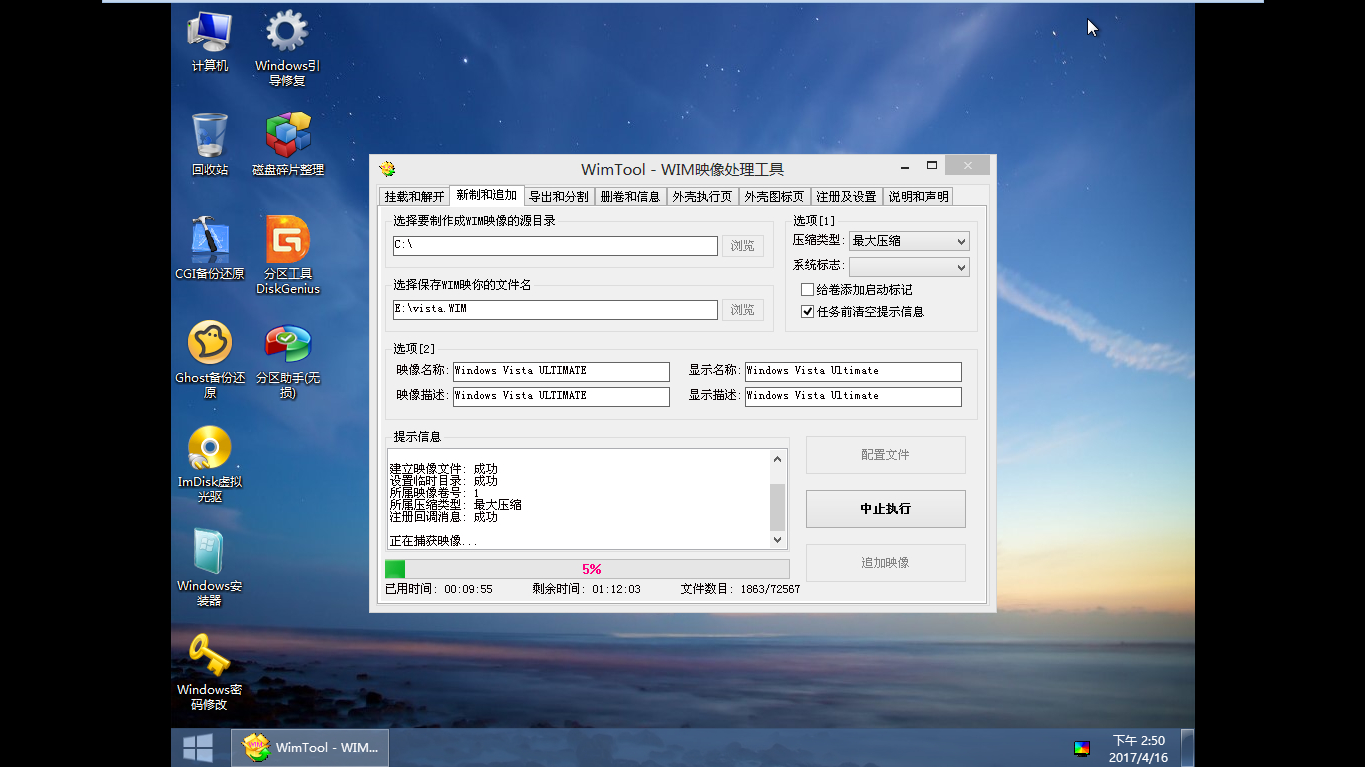Image resolution: width=1365 pixels, height=767 pixels.
Task: Select the WimTool taskbar button
Action: click(310, 747)
